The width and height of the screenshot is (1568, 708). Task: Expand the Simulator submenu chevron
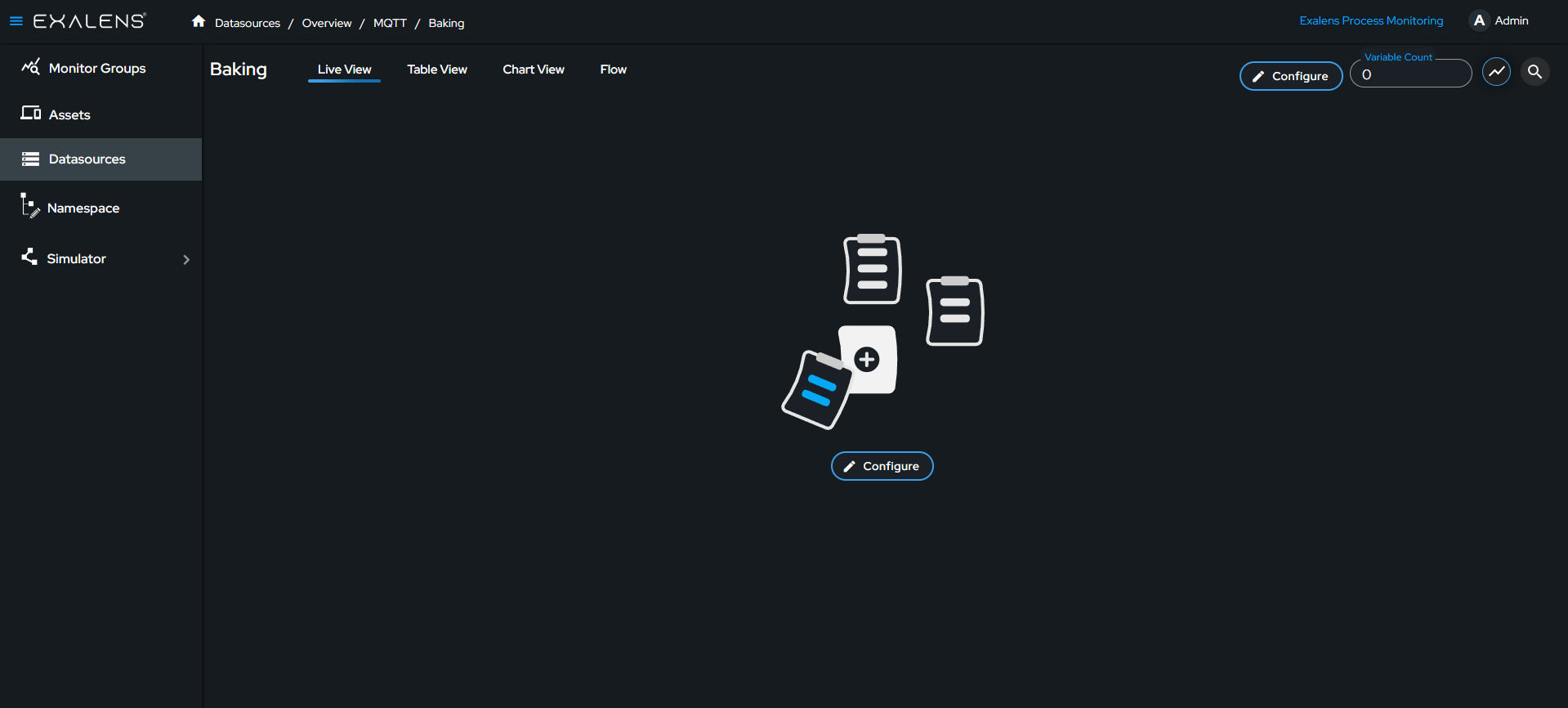186,259
